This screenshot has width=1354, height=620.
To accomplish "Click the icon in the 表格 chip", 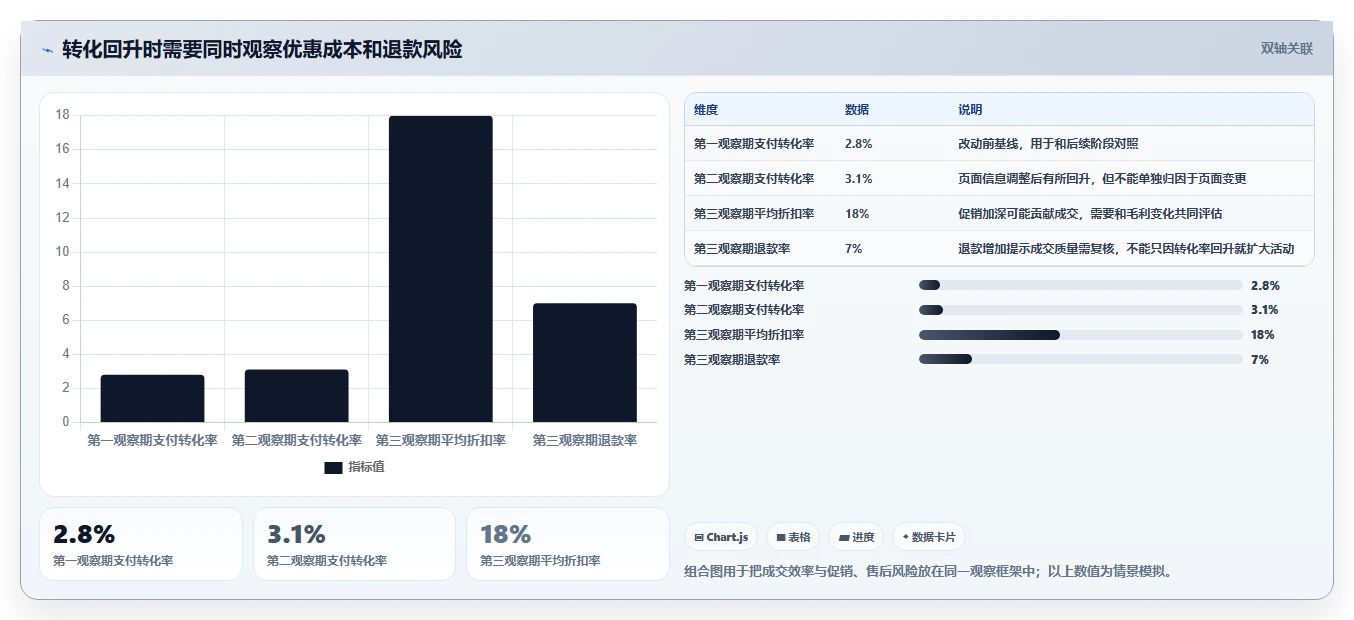I will coord(781,538).
